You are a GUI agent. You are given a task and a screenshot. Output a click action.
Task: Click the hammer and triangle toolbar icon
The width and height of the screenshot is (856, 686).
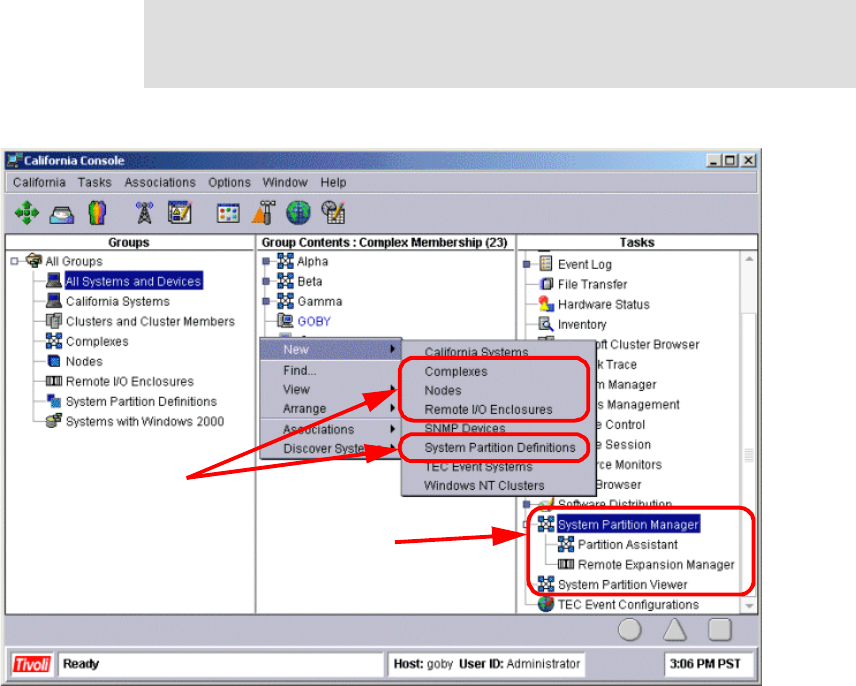(x=263, y=213)
